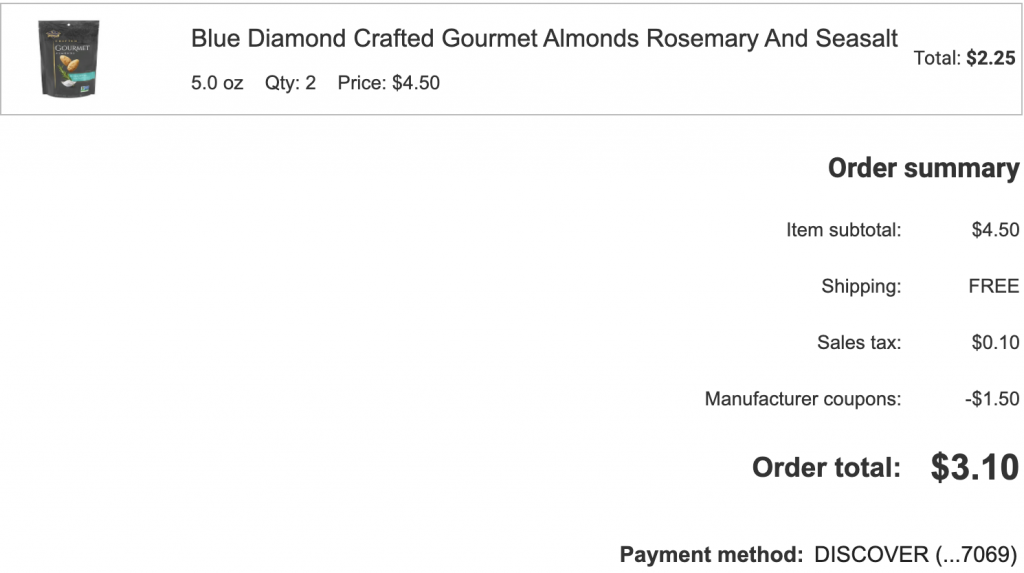Image resolution: width=1024 pixels, height=573 pixels.
Task: Click the Shipping label
Action: point(861,286)
